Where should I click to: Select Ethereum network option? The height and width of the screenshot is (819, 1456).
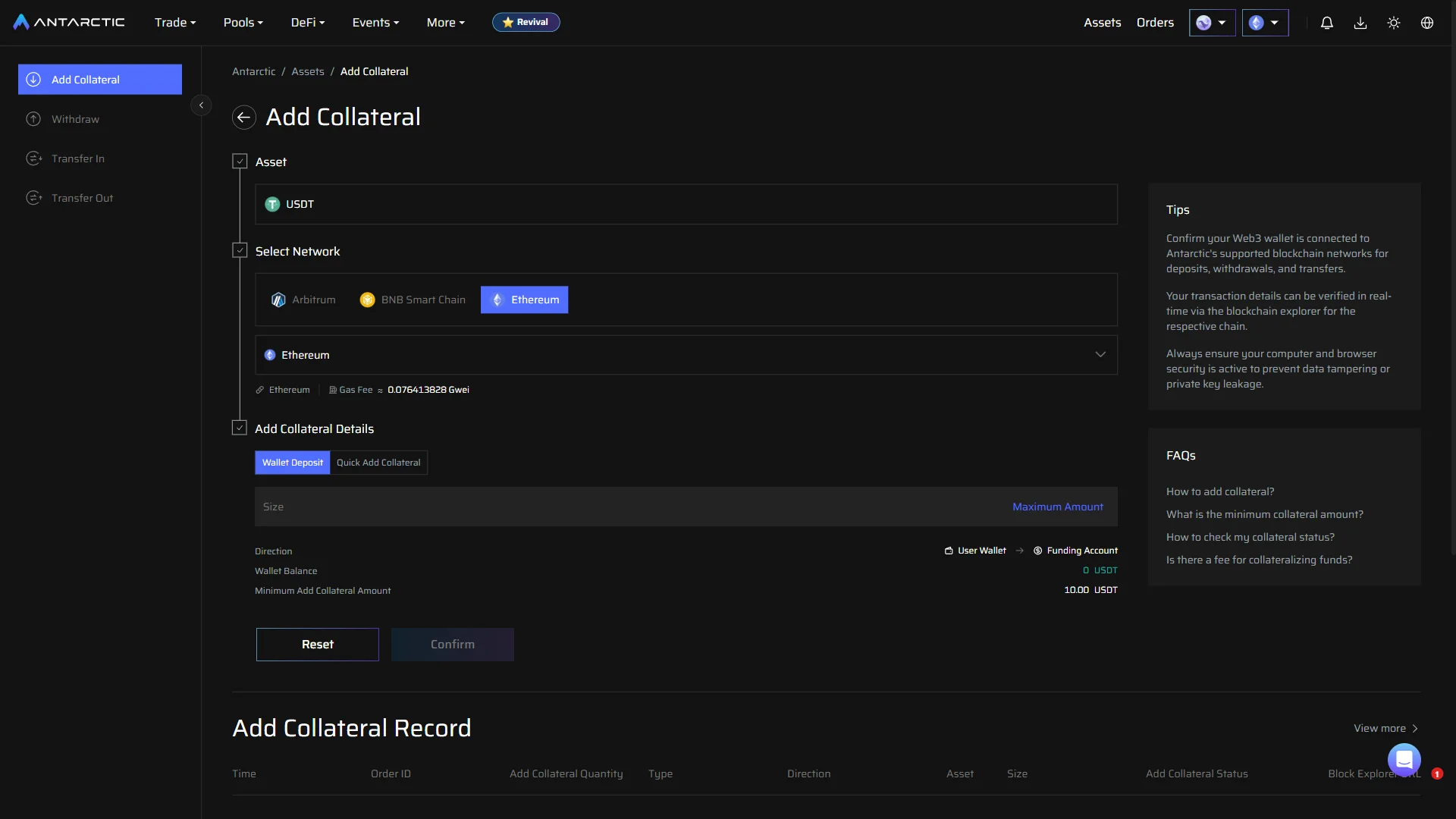524,300
